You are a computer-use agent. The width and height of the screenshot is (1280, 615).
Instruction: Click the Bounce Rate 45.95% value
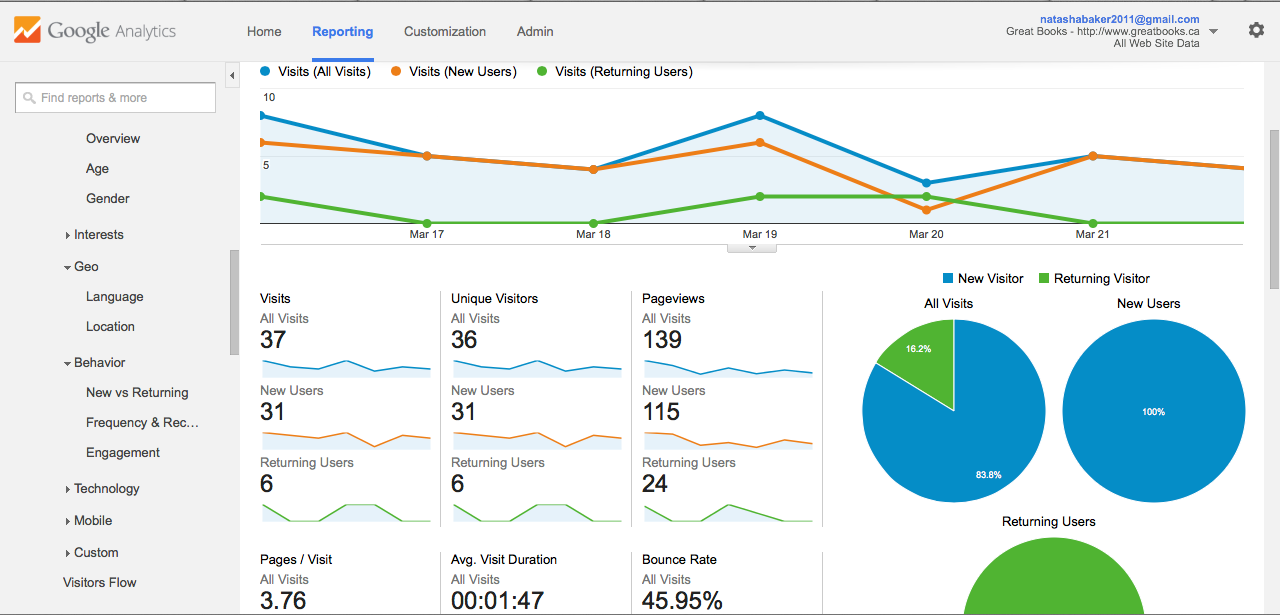click(x=682, y=601)
